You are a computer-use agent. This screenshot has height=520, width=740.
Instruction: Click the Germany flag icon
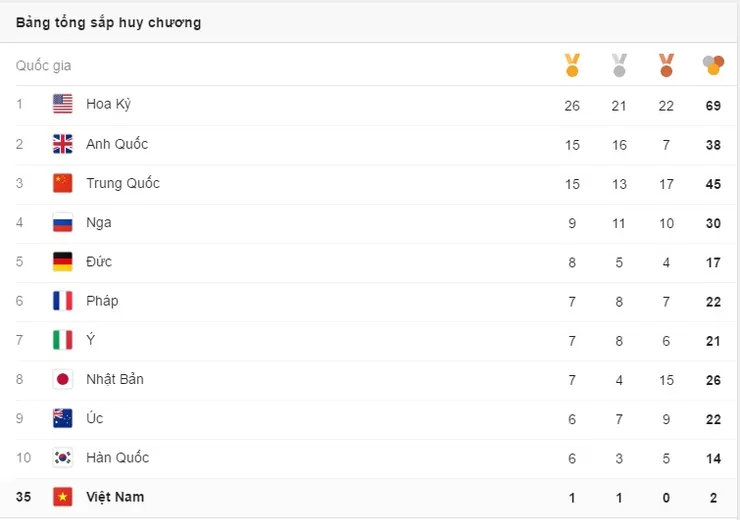coord(63,261)
